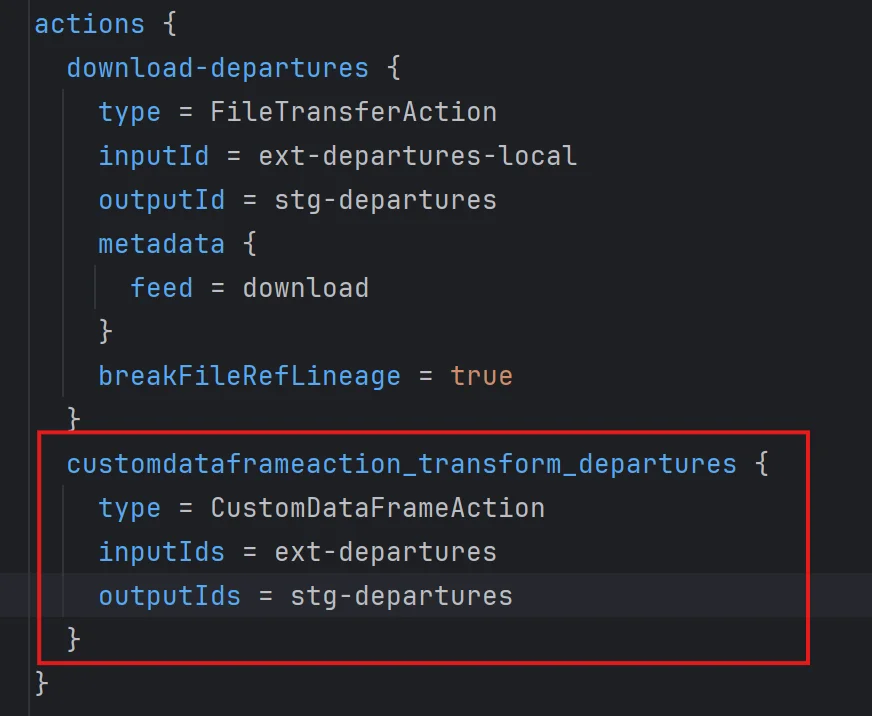Viewport: 872px width, 716px height.
Task: Select the download-departures block name
Action: pyautogui.click(x=217, y=67)
